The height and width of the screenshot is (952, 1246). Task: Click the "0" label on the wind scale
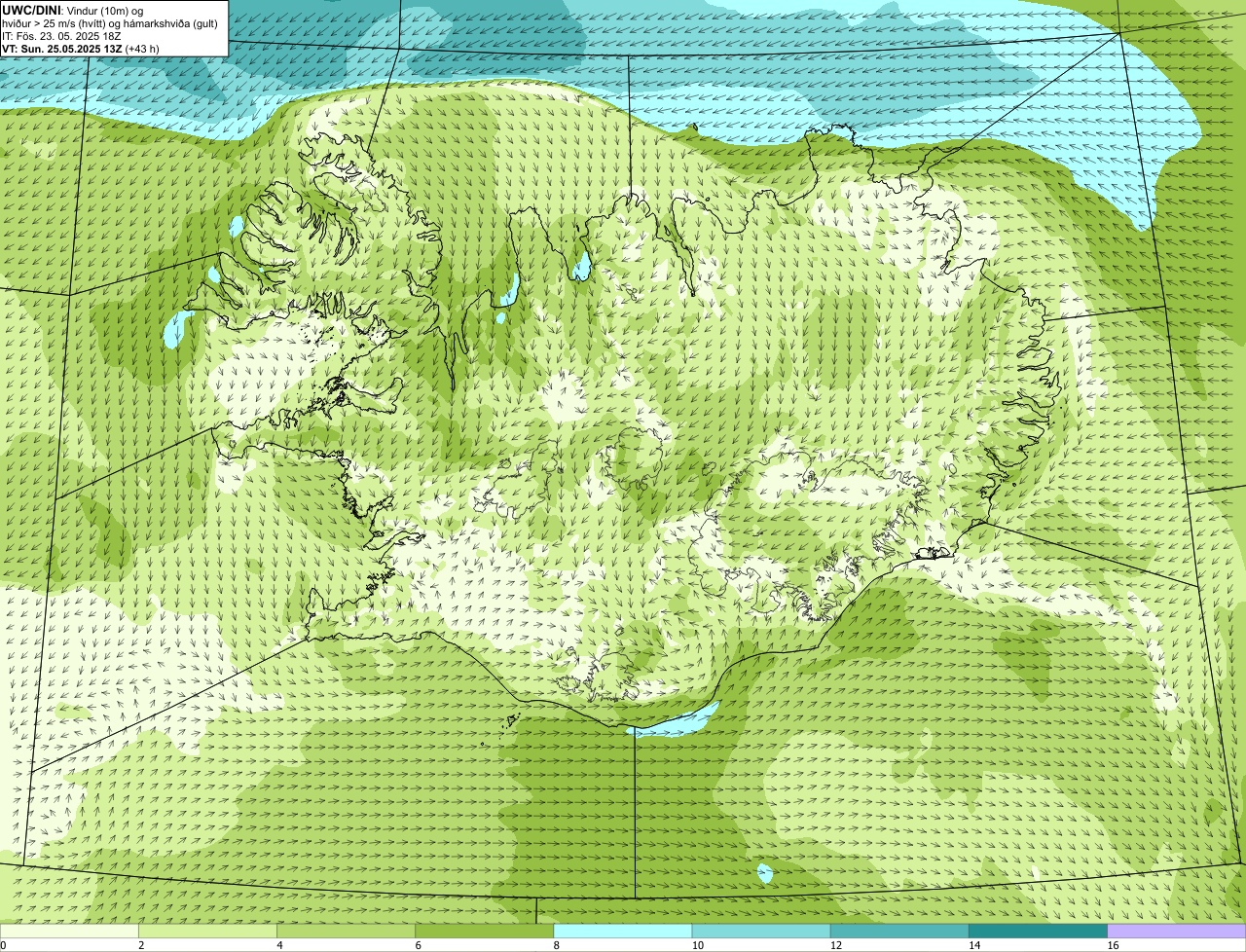pyautogui.click(x=4, y=945)
